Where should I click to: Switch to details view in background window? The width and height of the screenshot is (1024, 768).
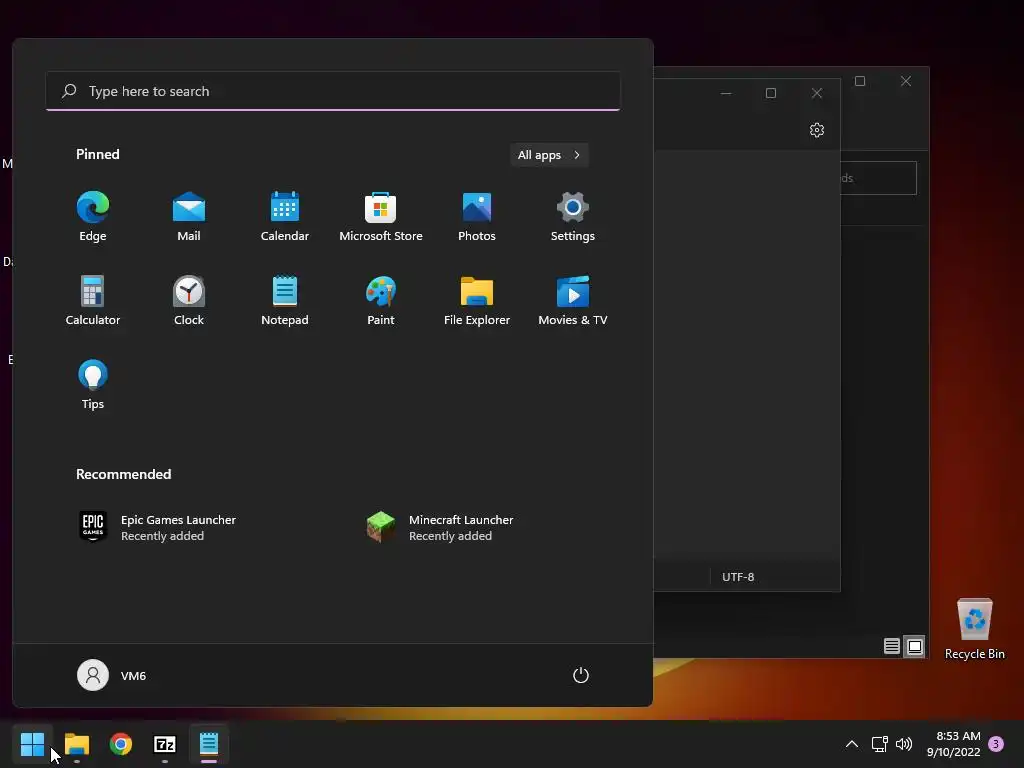891,647
